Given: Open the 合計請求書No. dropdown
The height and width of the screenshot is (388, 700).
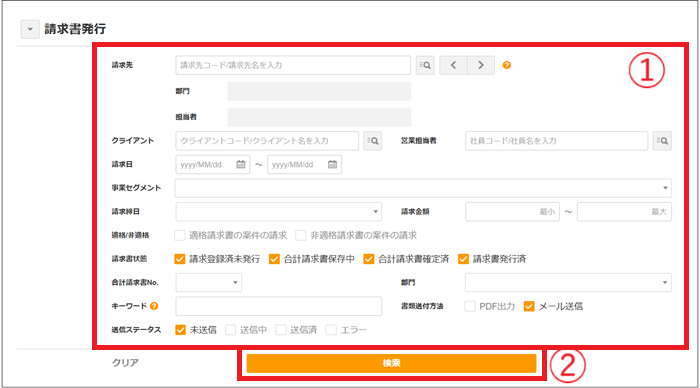Looking at the screenshot, I should 208,283.
